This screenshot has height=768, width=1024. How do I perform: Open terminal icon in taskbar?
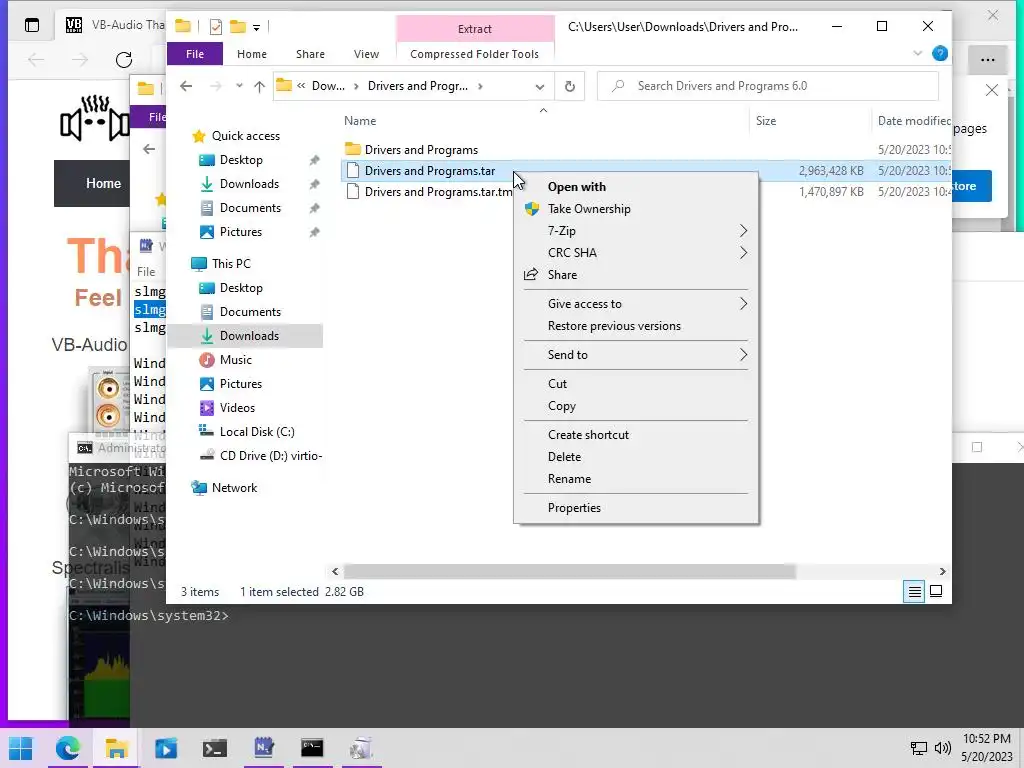(214, 748)
